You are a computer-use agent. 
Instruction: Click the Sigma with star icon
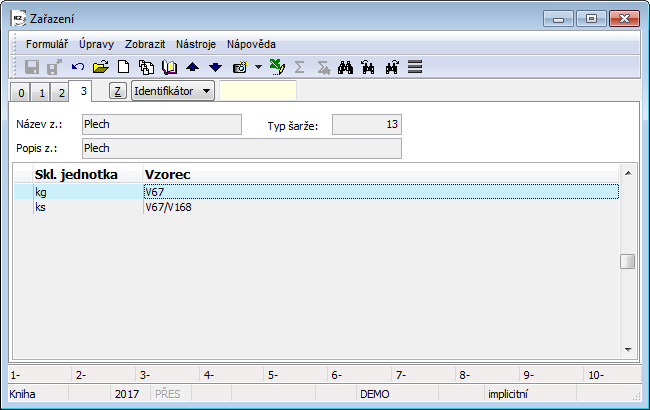tap(323, 67)
